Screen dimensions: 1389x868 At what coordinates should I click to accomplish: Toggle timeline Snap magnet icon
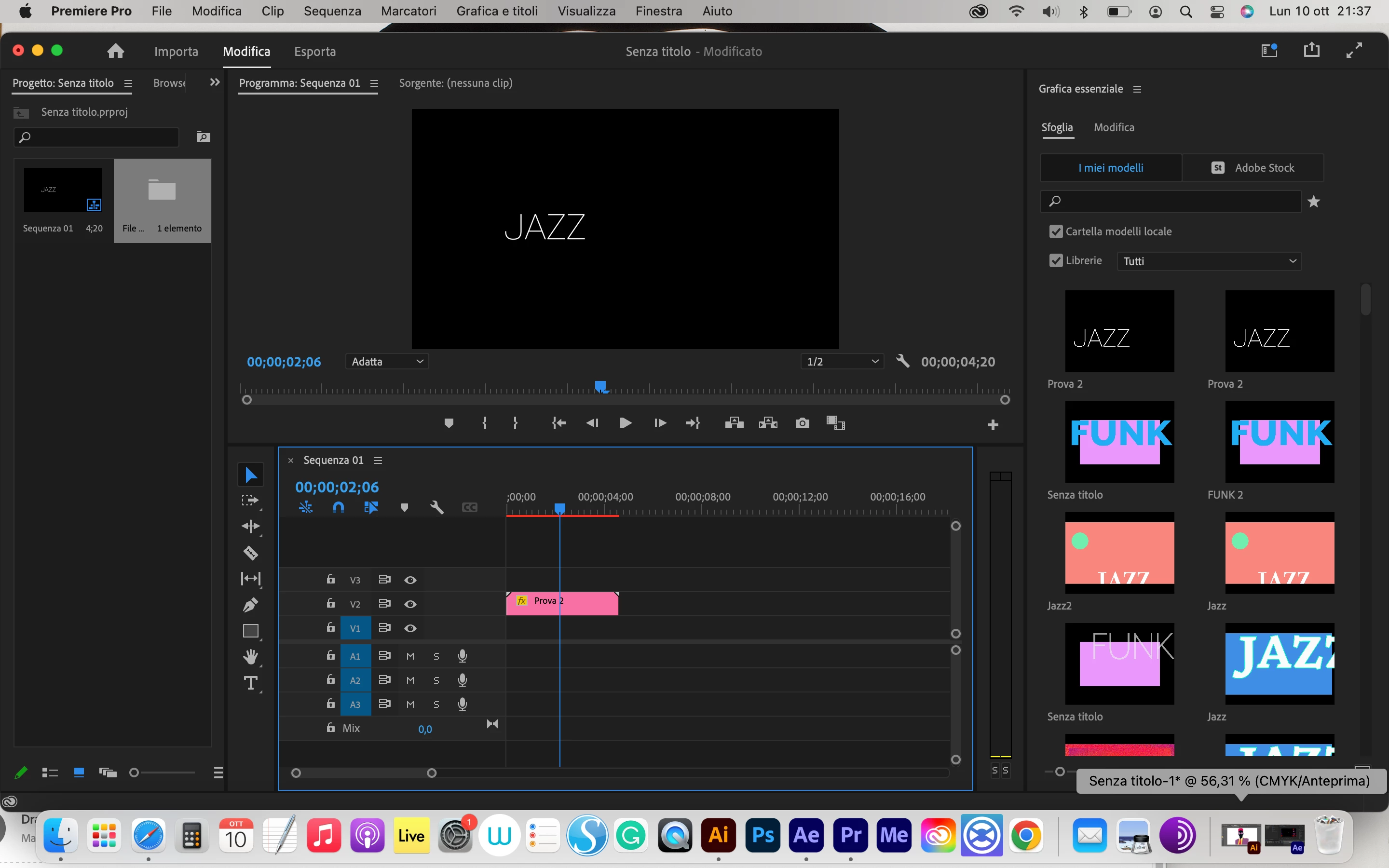[x=339, y=507]
